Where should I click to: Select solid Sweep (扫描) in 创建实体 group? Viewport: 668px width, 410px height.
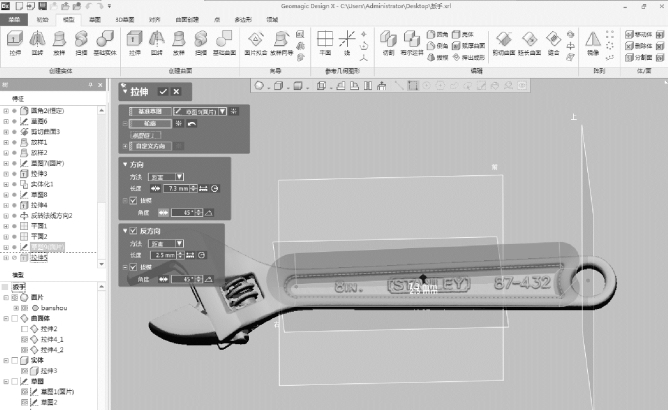coord(81,43)
